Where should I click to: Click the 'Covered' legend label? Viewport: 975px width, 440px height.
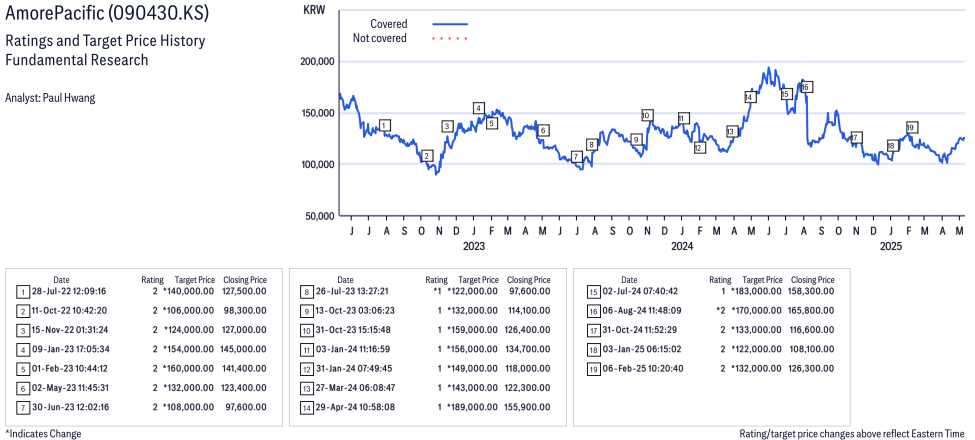tap(389, 24)
